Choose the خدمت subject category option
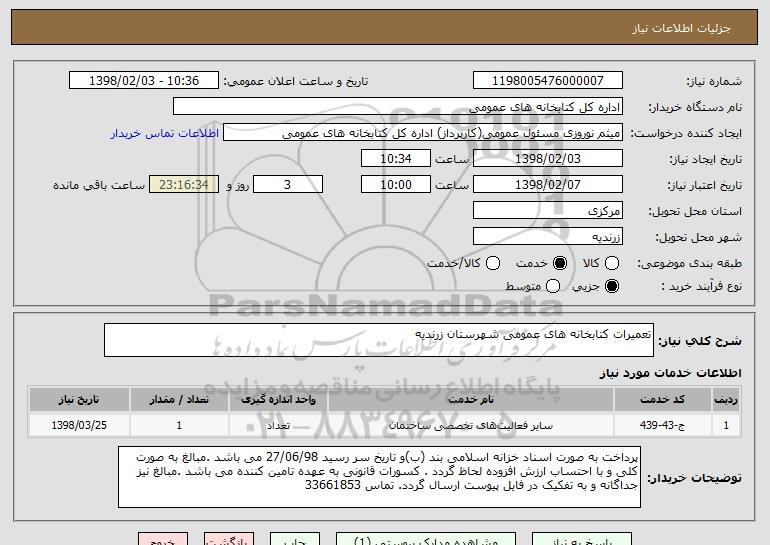This screenshot has height=545, width=770. click(559, 262)
